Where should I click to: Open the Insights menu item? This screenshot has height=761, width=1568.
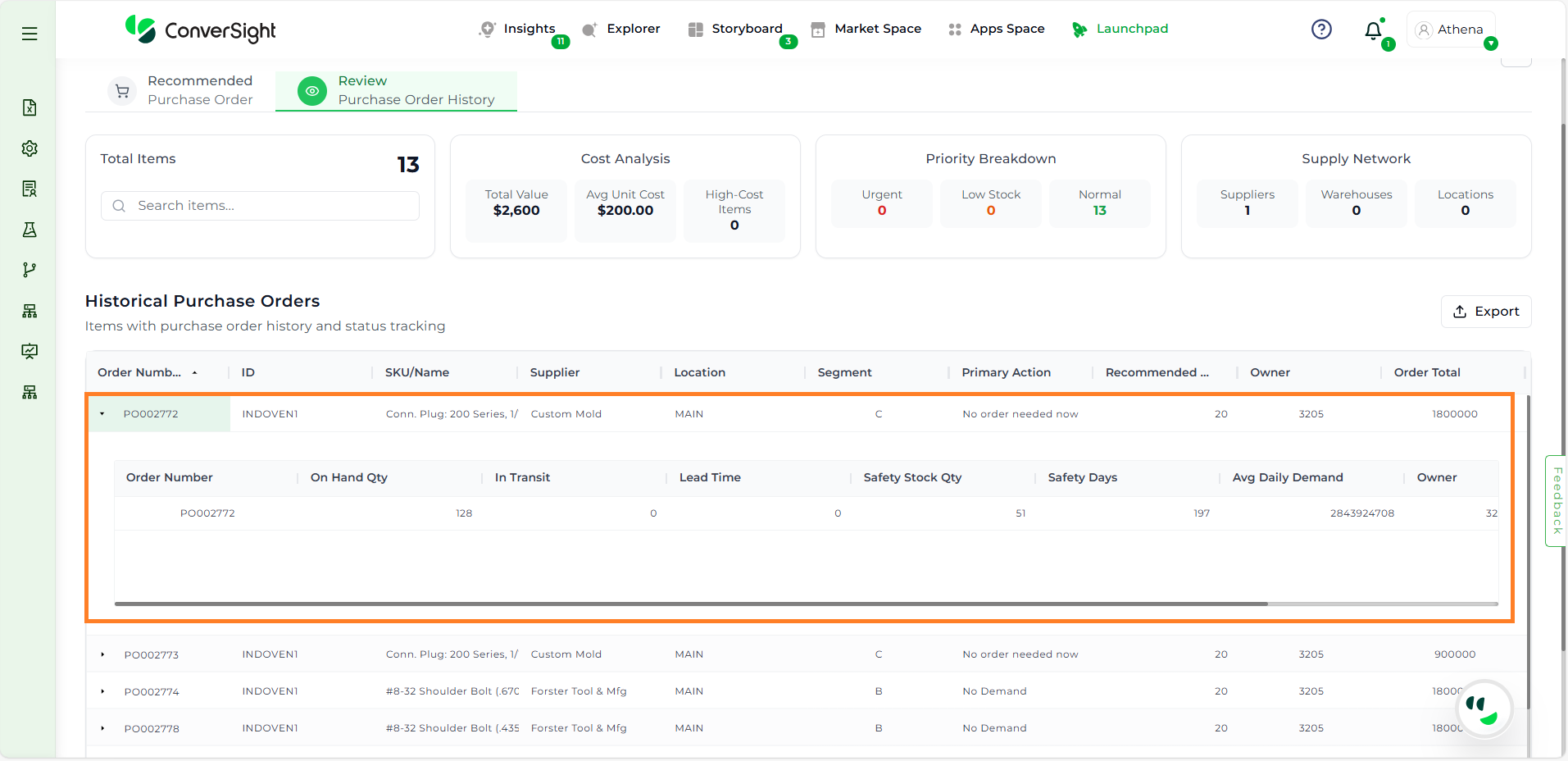(518, 29)
